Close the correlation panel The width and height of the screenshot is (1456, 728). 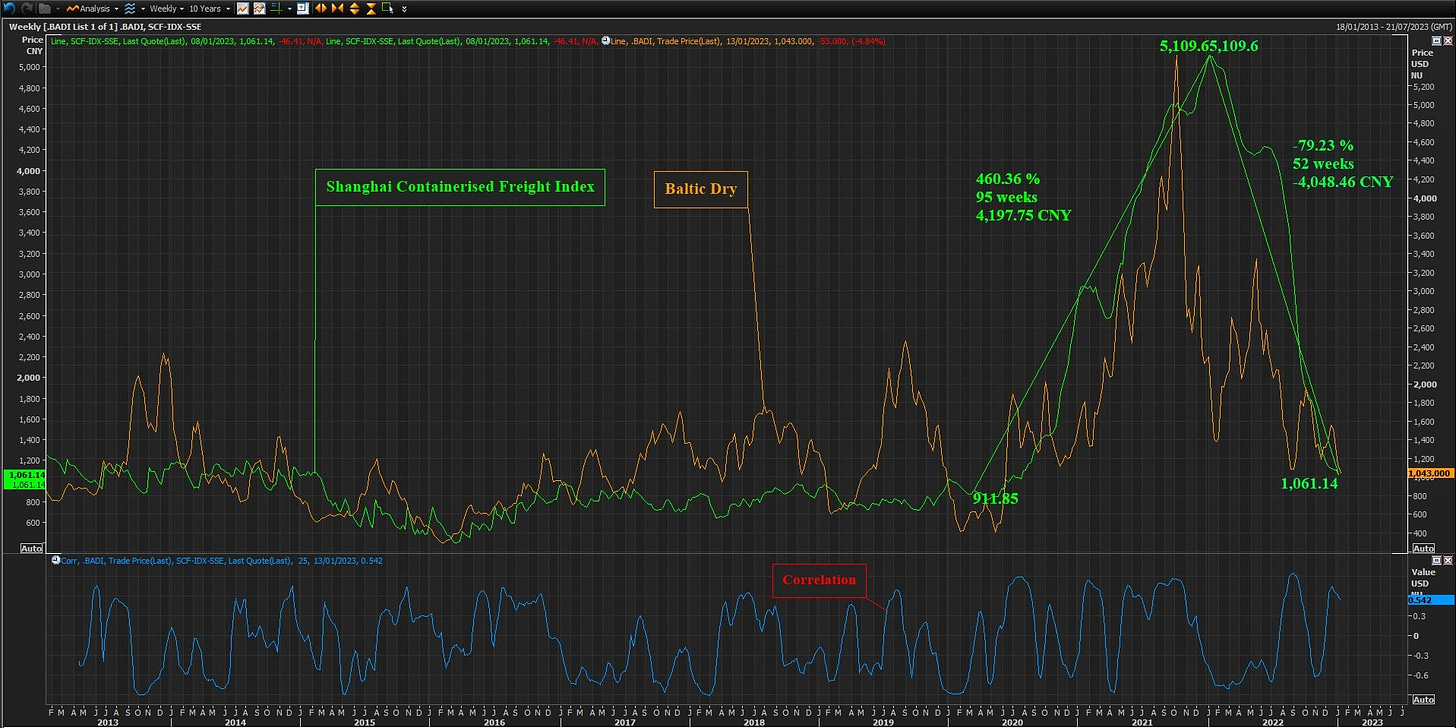tap(1447, 560)
